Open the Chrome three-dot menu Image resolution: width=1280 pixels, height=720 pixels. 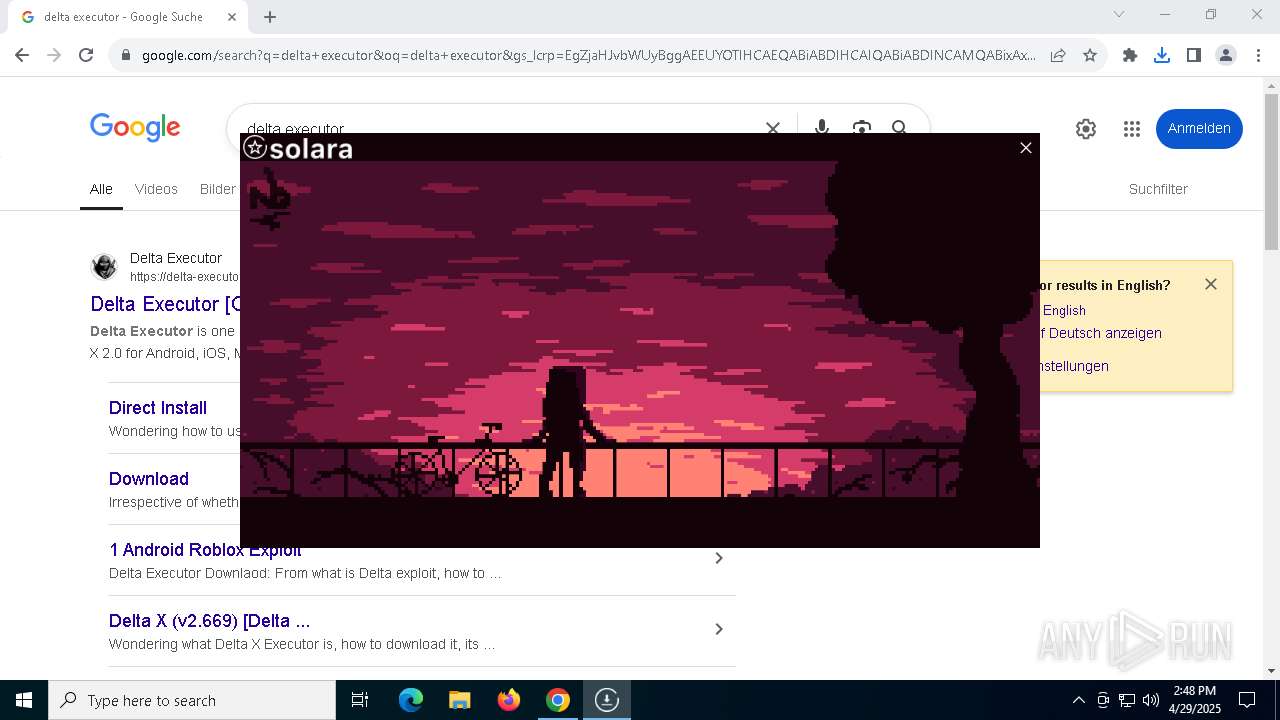(1258, 55)
